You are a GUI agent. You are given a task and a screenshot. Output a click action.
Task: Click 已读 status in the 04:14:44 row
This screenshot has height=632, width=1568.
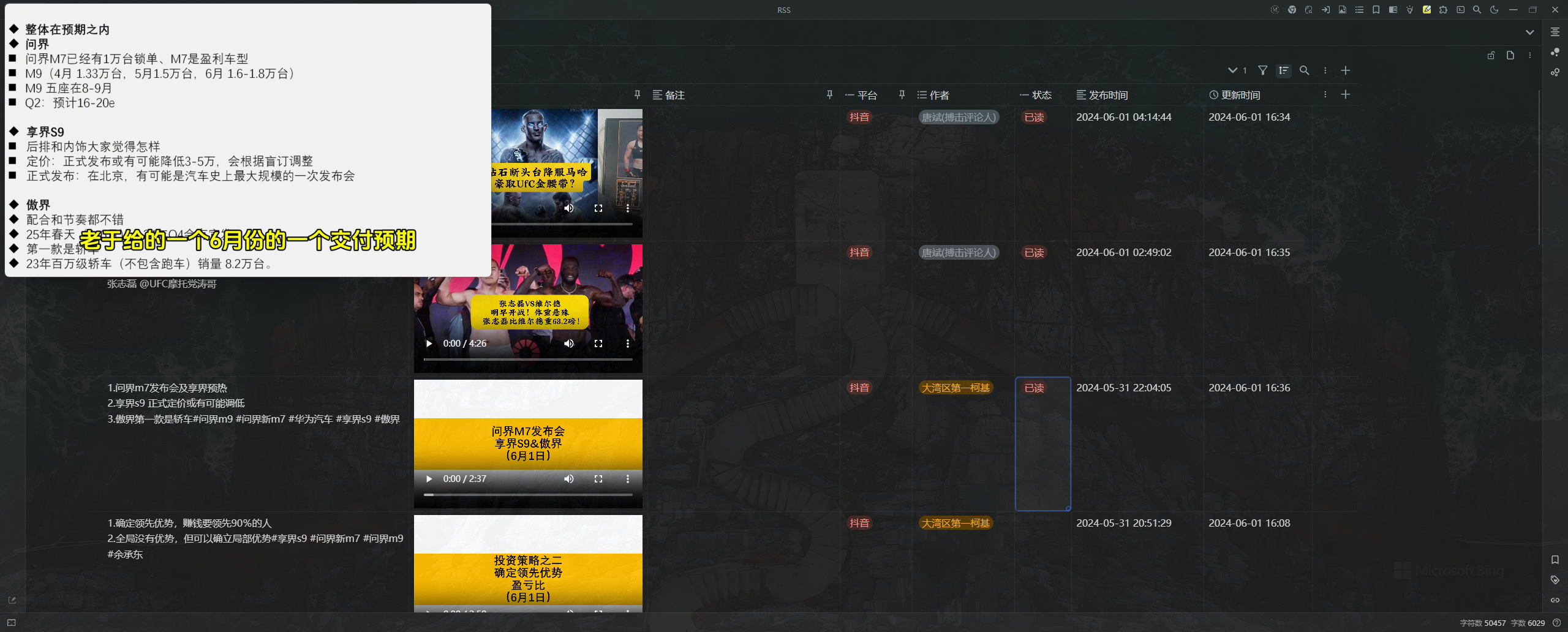pyautogui.click(x=1035, y=117)
